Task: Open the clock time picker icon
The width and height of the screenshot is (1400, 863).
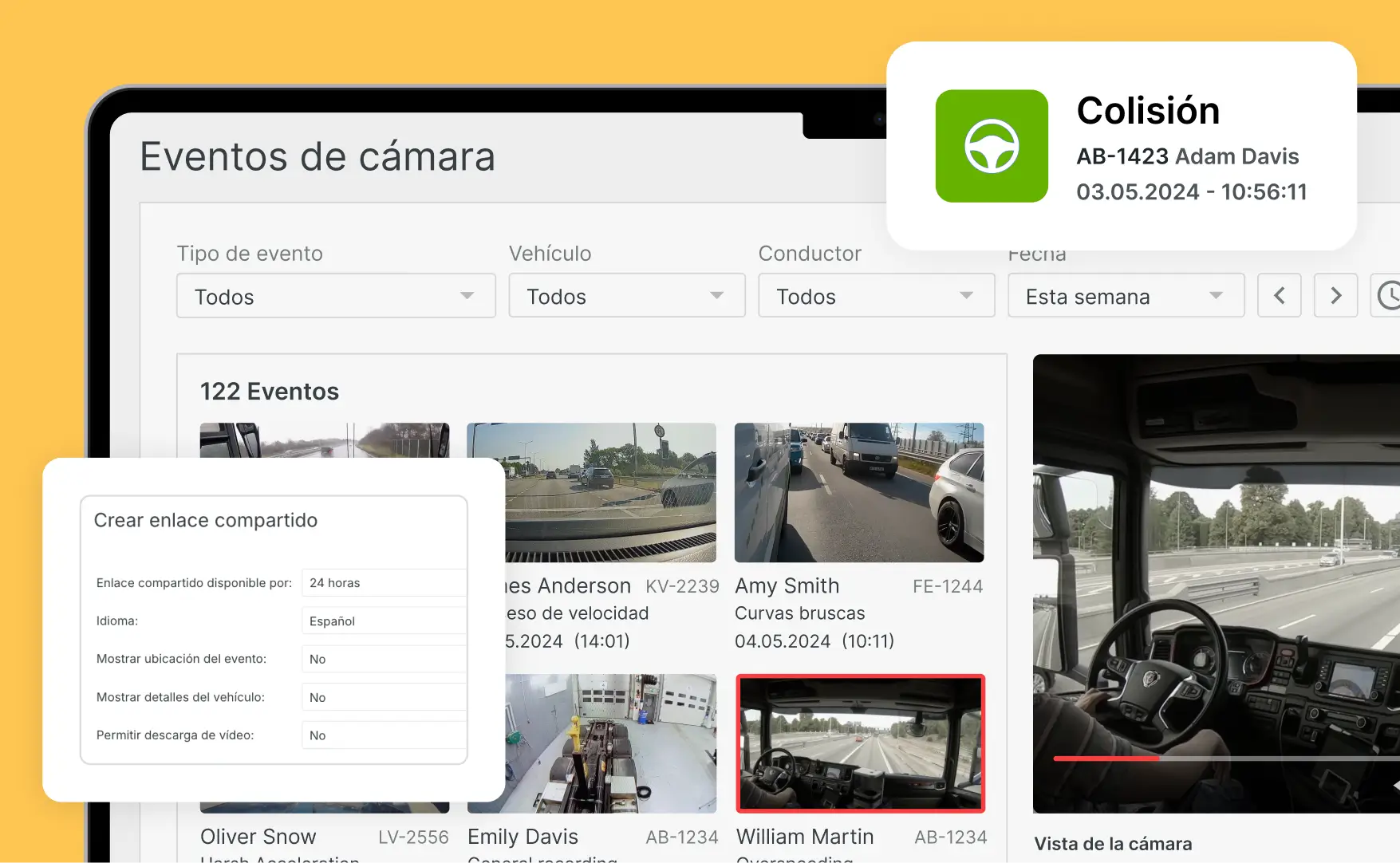Action: coord(1387,296)
